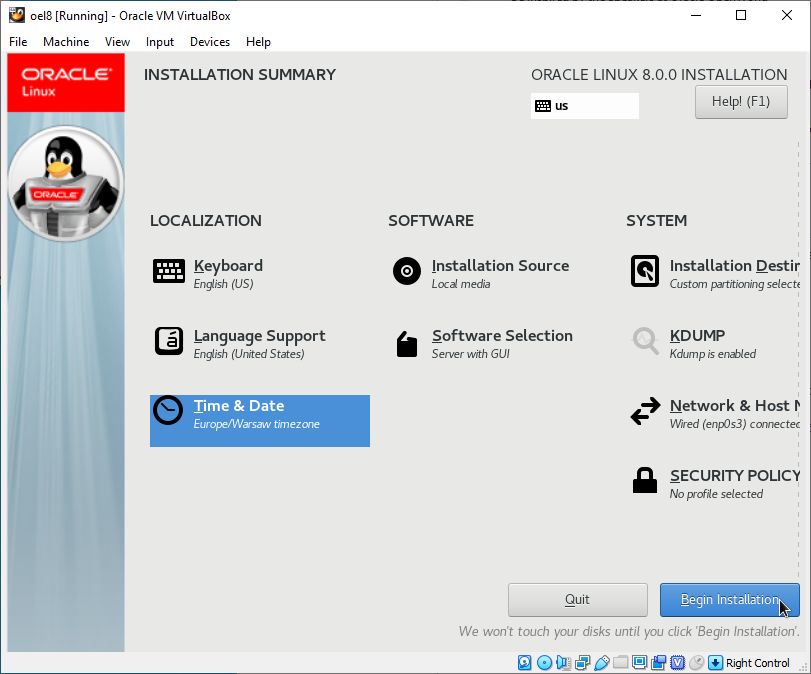Open Security Policy lock icon
811x674 pixels.
[x=645, y=481]
